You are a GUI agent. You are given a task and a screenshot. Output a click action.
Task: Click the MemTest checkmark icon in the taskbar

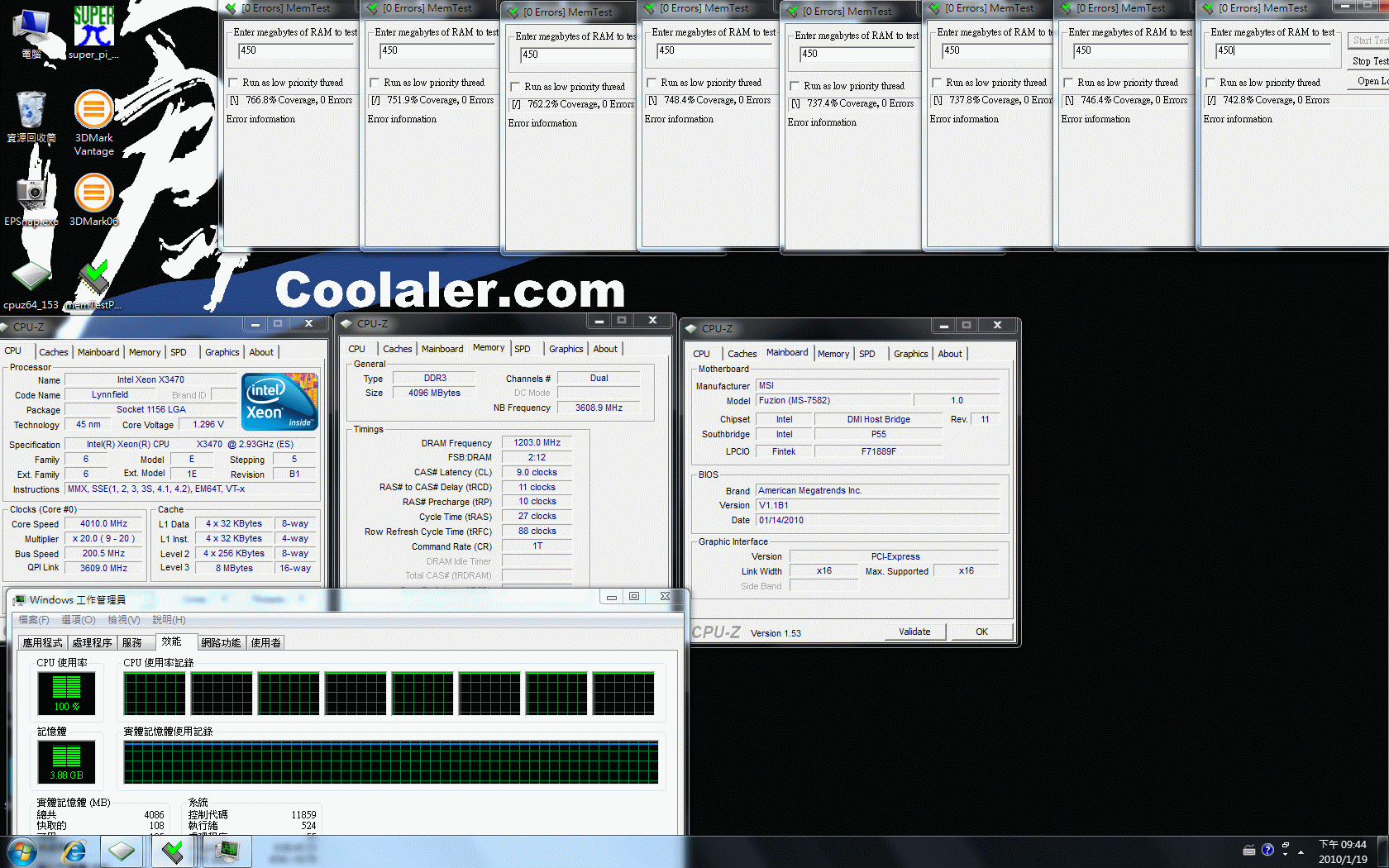(x=173, y=851)
